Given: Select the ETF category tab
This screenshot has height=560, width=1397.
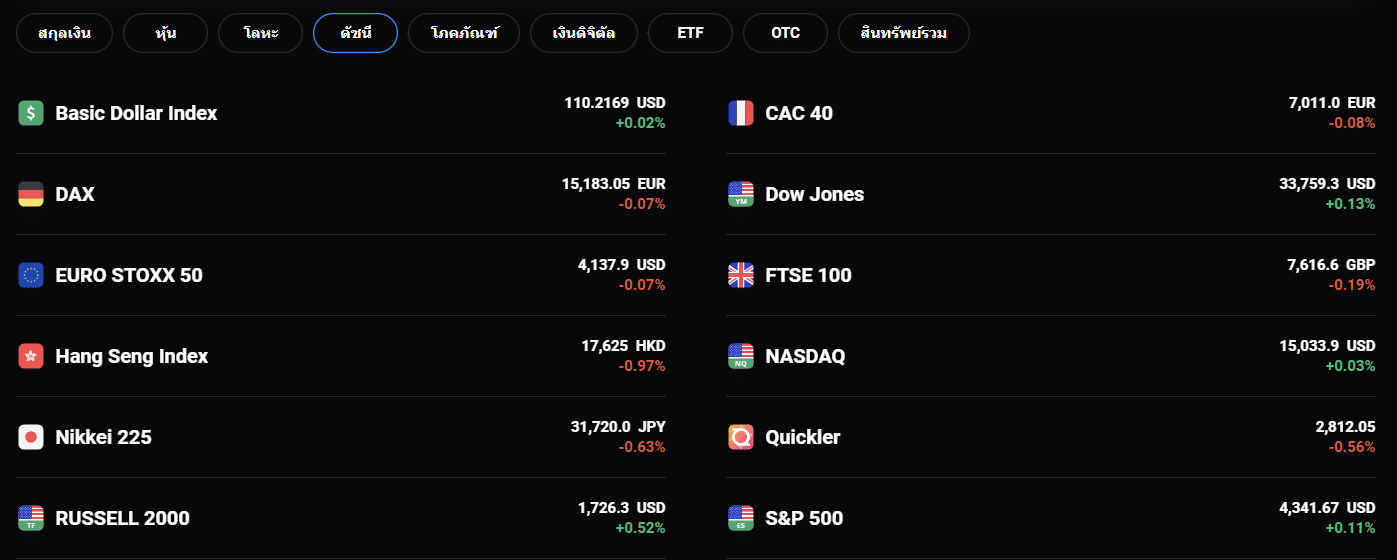Looking at the screenshot, I should pyautogui.click(x=690, y=33).
